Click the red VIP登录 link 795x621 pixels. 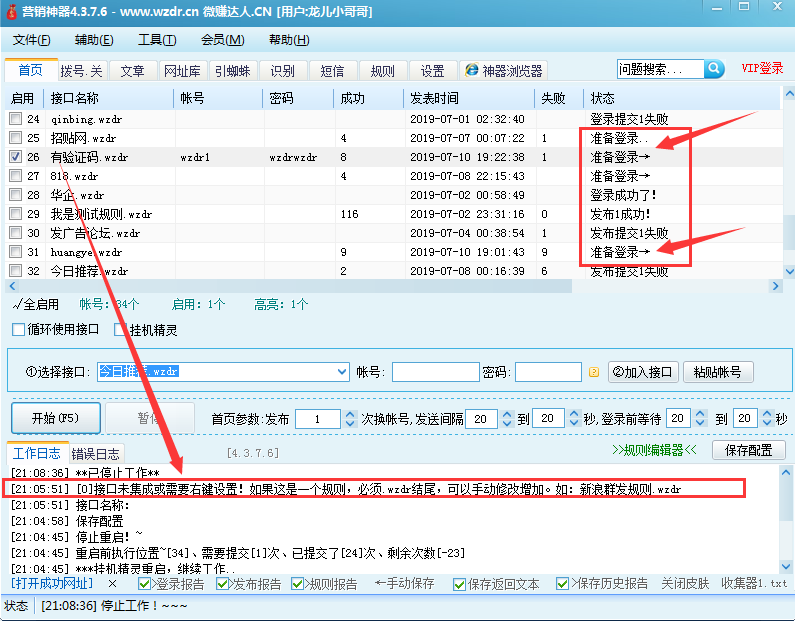click(x=762, y=68)
